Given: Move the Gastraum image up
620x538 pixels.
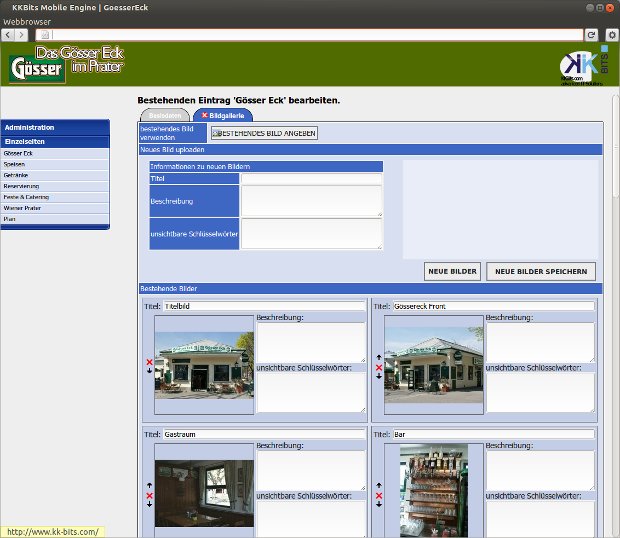Looking at the screenshot, I should [149, 485].
